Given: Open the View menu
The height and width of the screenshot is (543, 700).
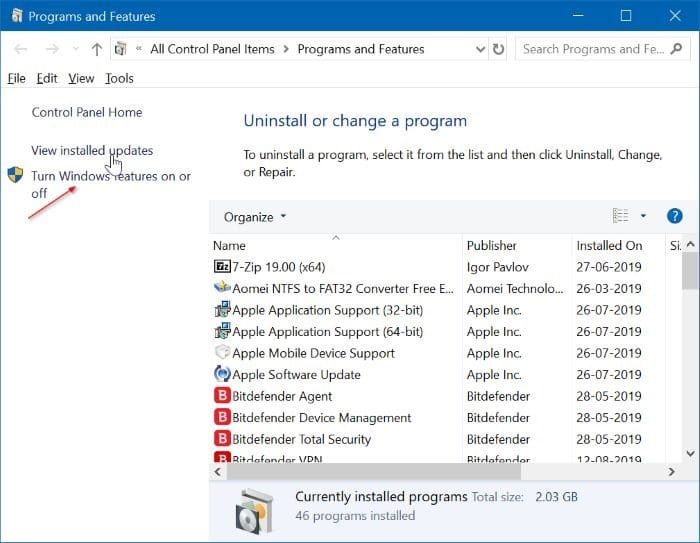Looking at the screenshot, I should coord(81,79).
